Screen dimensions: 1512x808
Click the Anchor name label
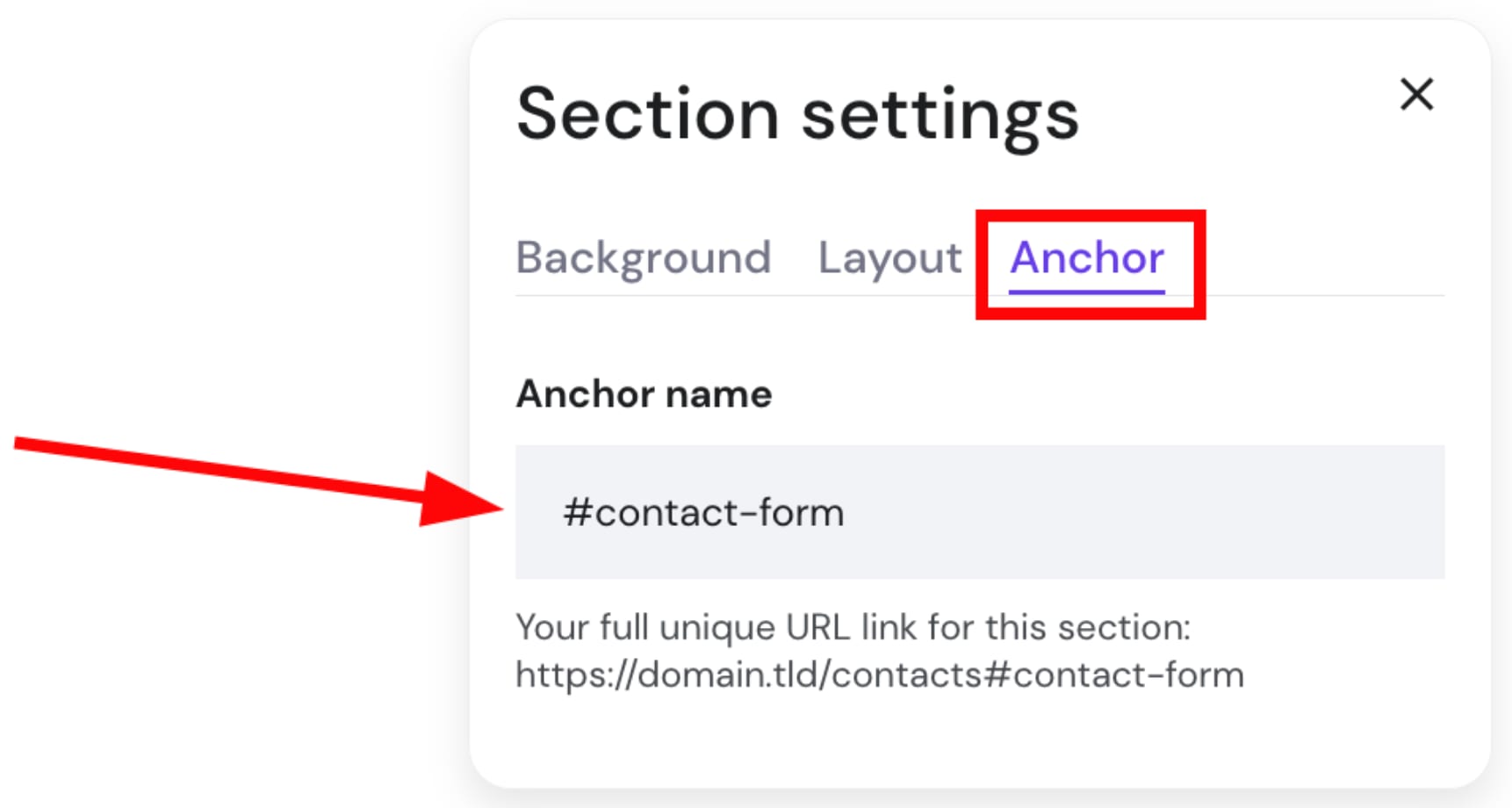click(x=644, y=393)
